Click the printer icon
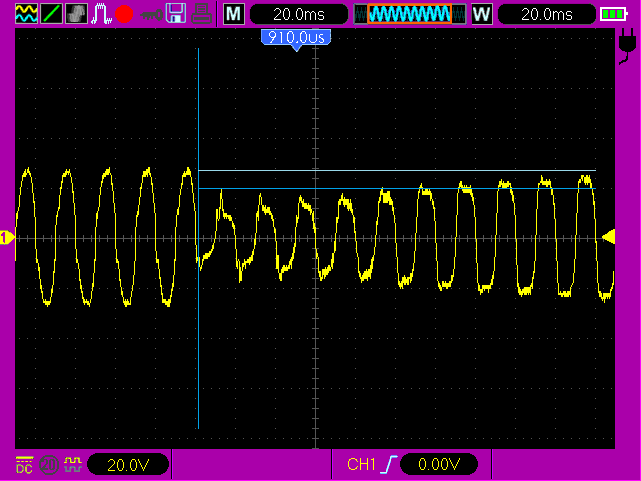This screenshot has width=641, height=481. 201,14
